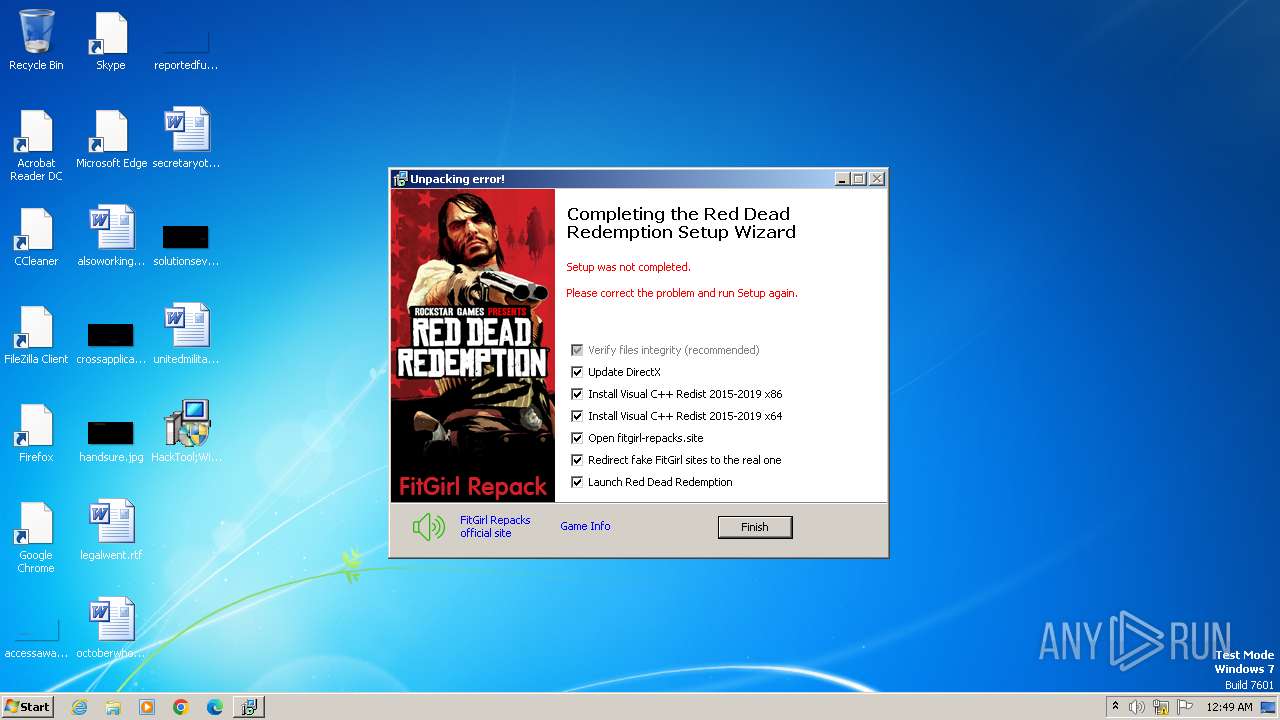
Task: Disable Open fitgirl-repacks.site option
Action: point(577,438)
